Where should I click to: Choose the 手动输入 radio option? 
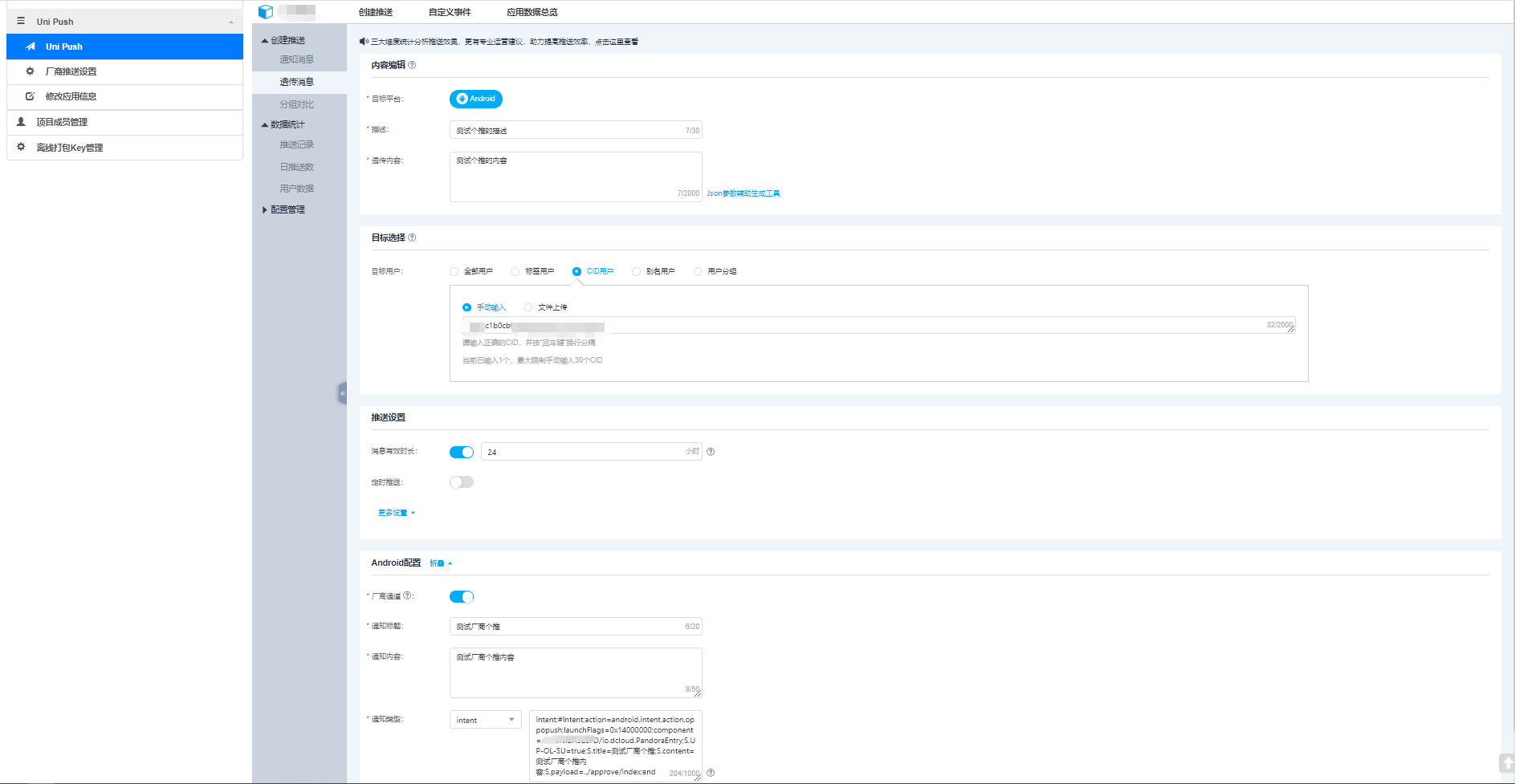tap(466, 307)
